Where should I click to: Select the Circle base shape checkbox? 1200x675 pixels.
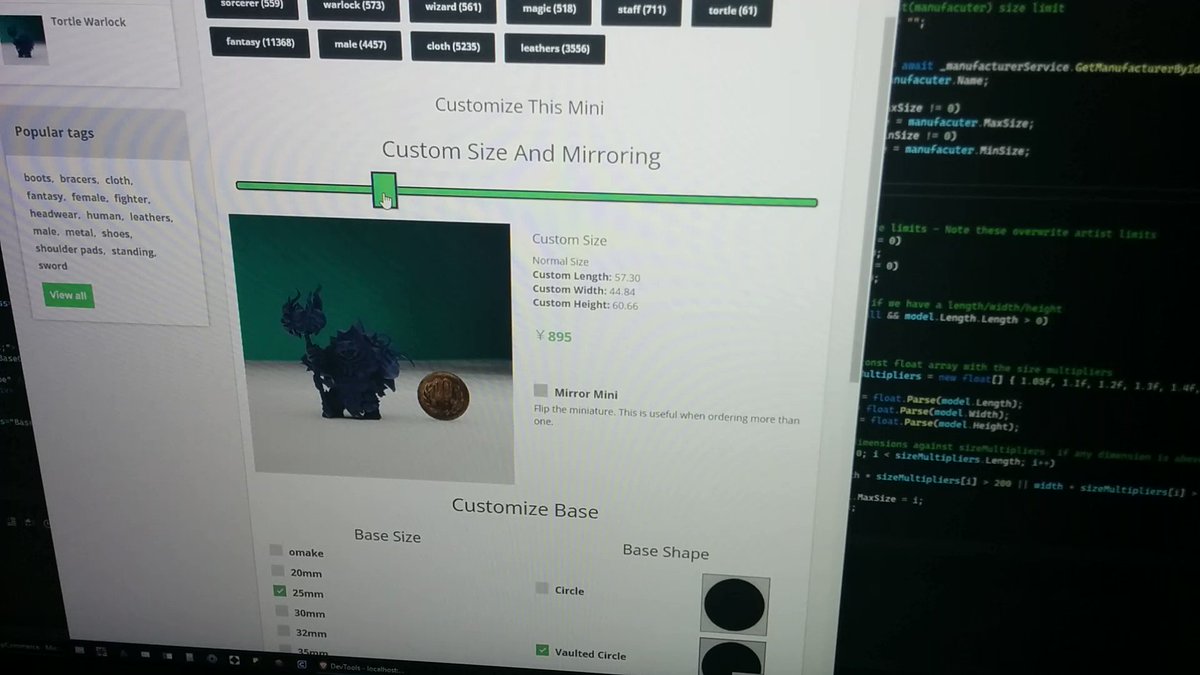pos(542,588)
